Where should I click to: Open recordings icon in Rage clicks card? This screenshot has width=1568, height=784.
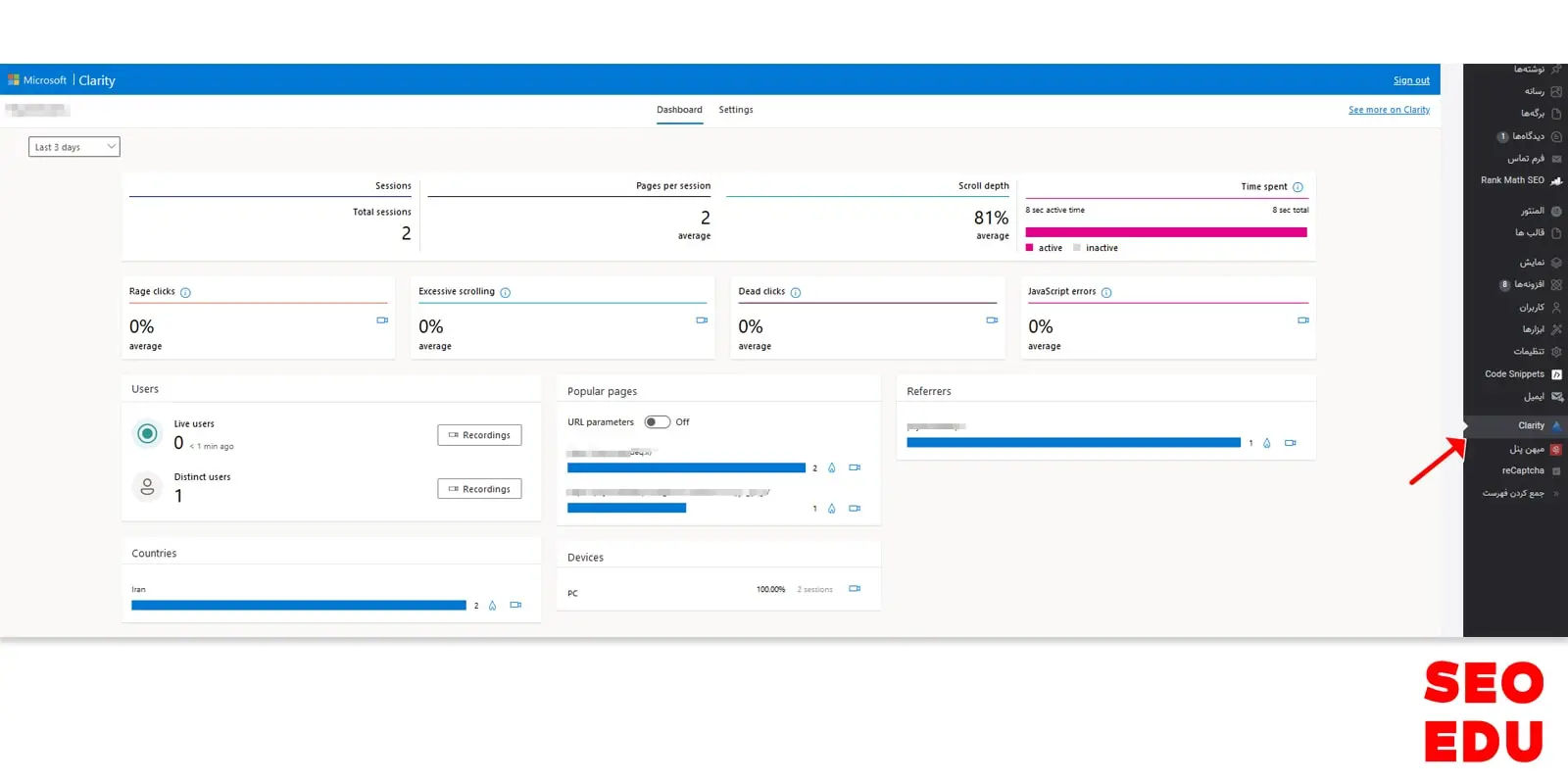(382, 320)
